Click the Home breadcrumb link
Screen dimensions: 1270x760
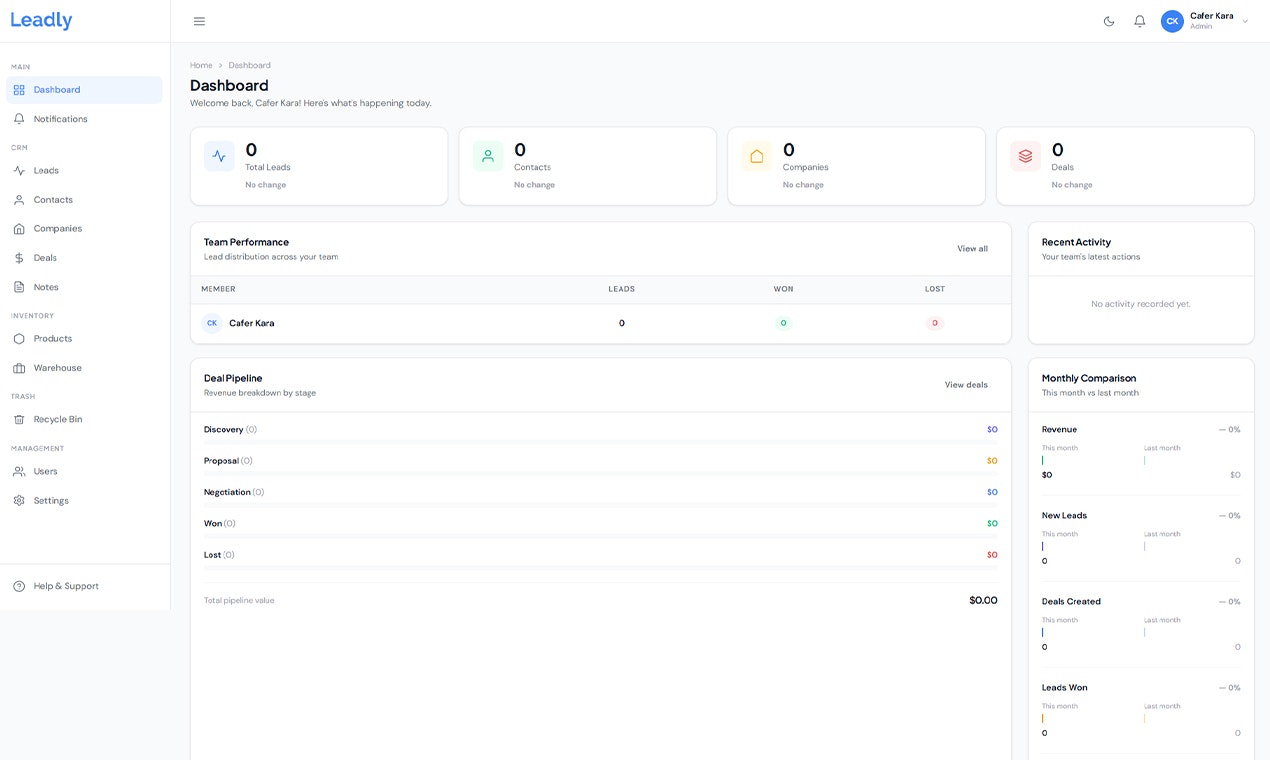coord(201,65)
